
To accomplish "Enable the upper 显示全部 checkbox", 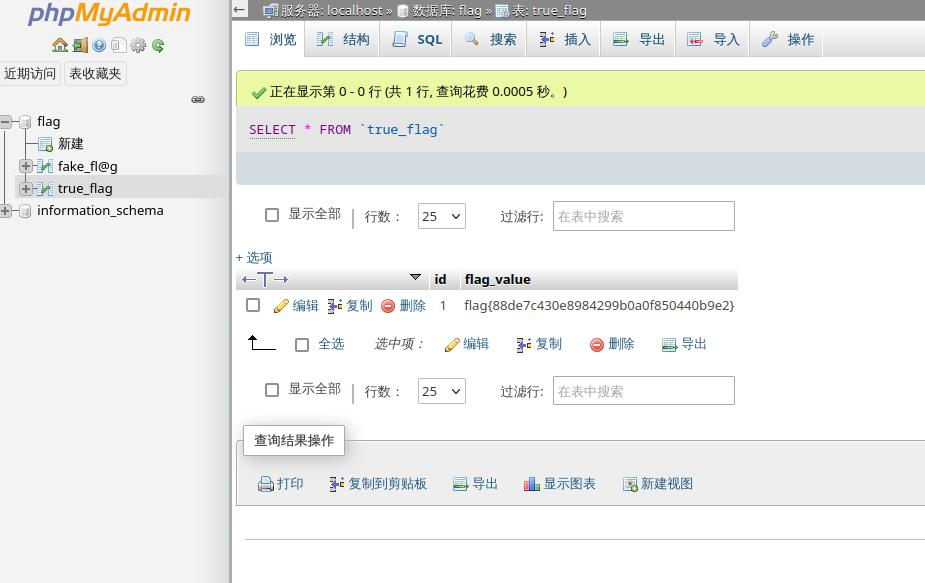I will (272, 215).
